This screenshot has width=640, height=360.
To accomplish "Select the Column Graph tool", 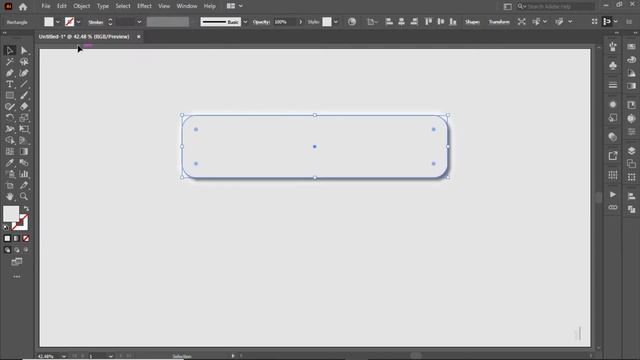I will (24, 174).
